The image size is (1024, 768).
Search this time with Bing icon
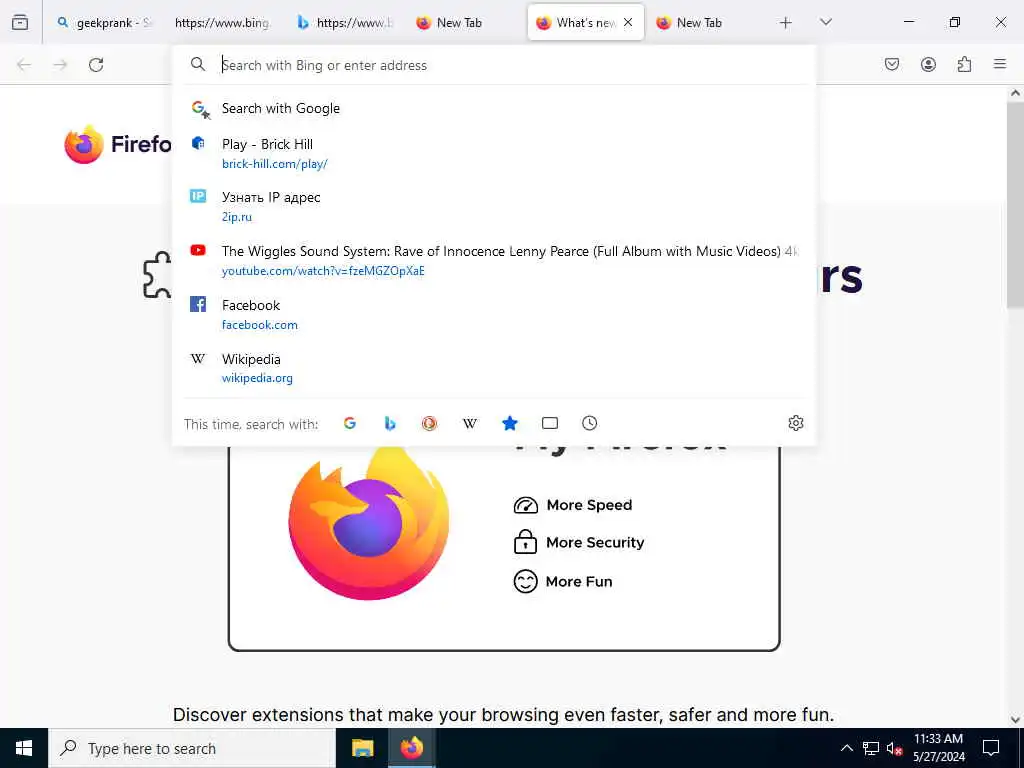pyautogui.click(x=390, y=423)
